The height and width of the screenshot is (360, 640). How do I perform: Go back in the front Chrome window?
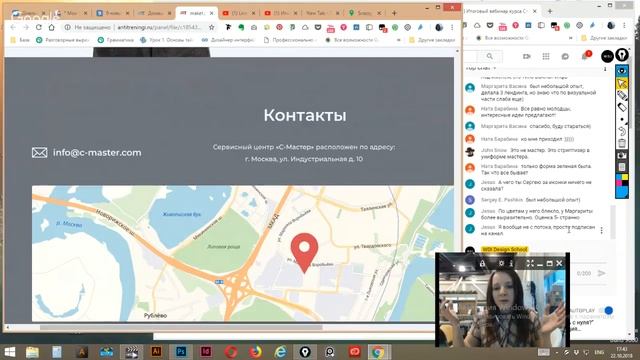tap(13, 27)
